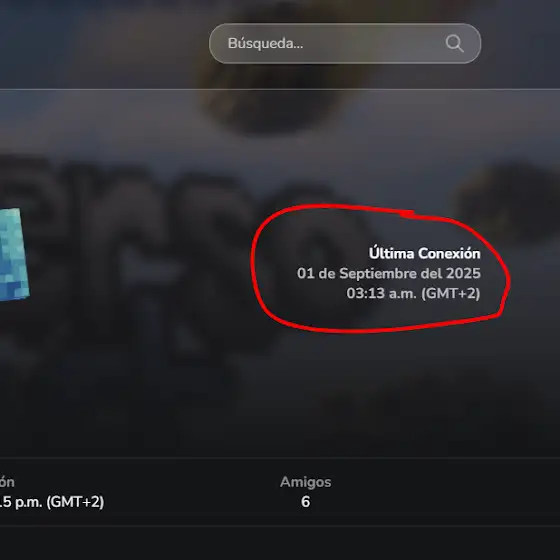Click the red hand-drawn annotation outline
The height and width of the screenshot is (560, 560).
(380, 268)
